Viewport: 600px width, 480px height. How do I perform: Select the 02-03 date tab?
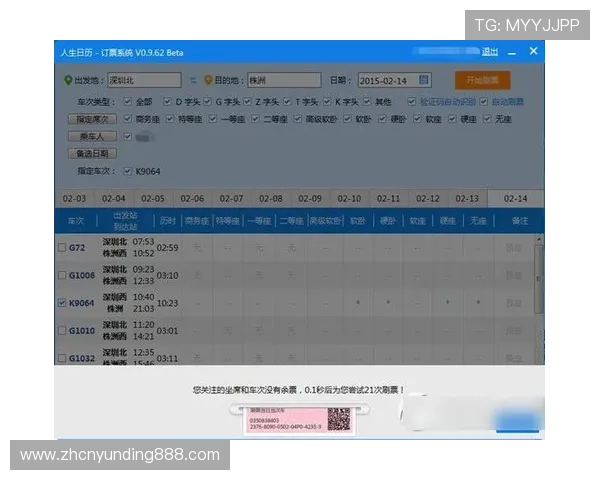(74, 199)
